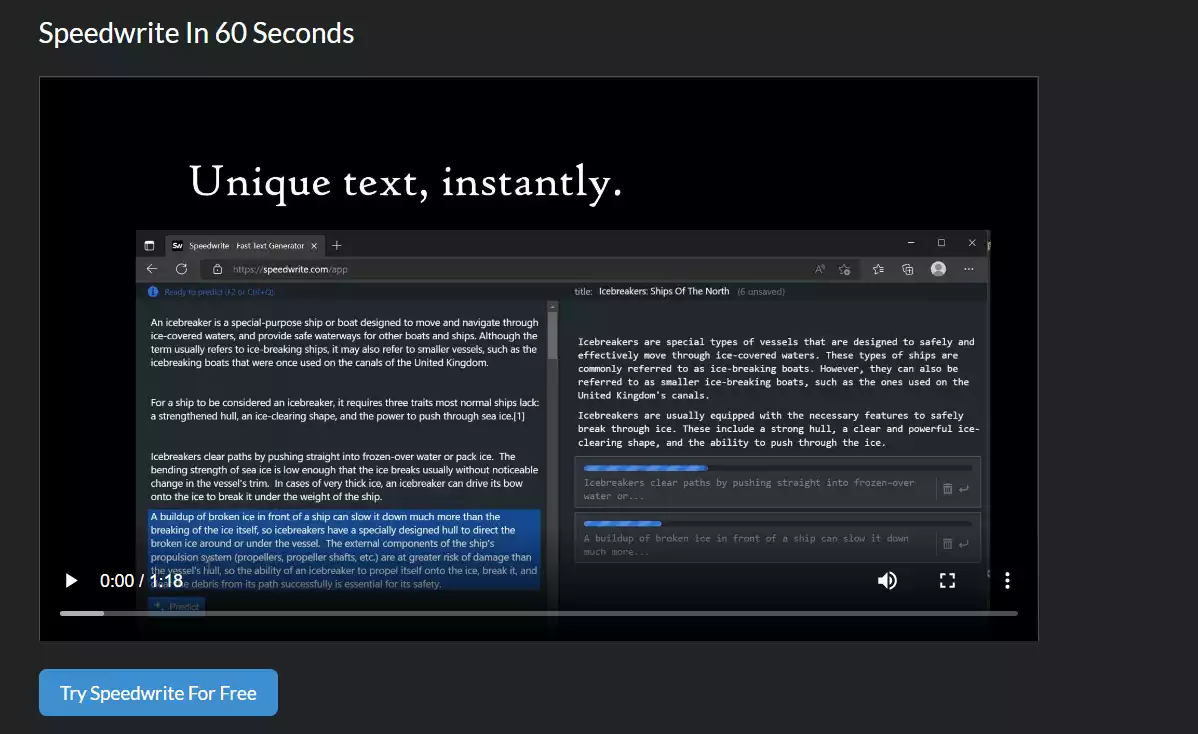1198x734 pixels.
Task: Close the browser window in the video
Action: [972, 243]
